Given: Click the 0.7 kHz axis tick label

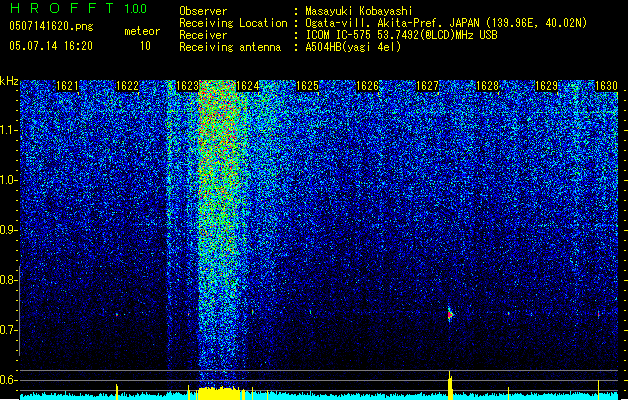Looking at the screenshot, I should pos(7,330).
